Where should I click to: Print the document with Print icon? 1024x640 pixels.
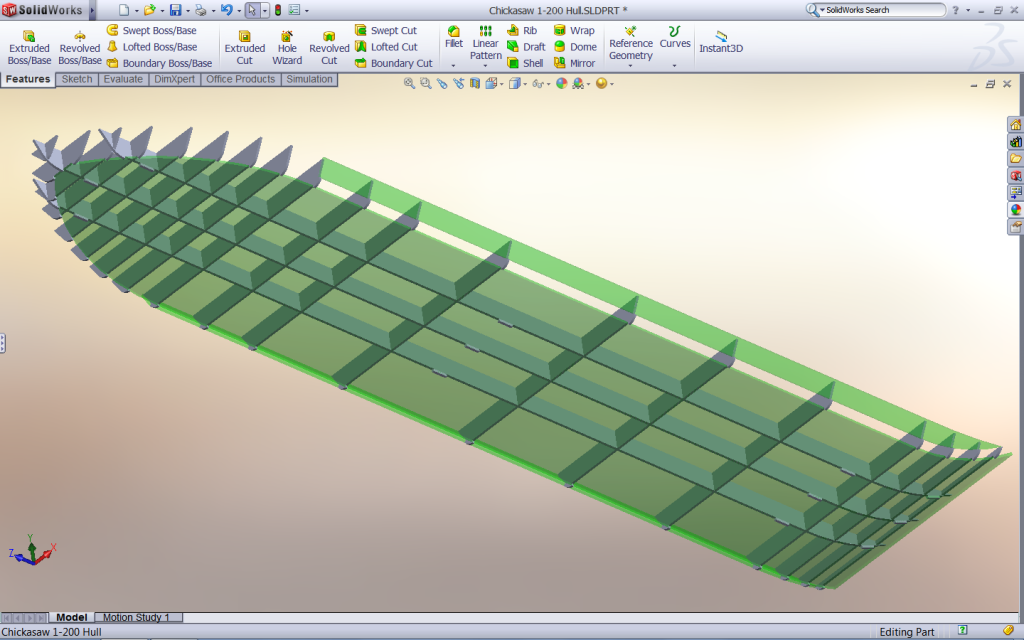(201, 10)
